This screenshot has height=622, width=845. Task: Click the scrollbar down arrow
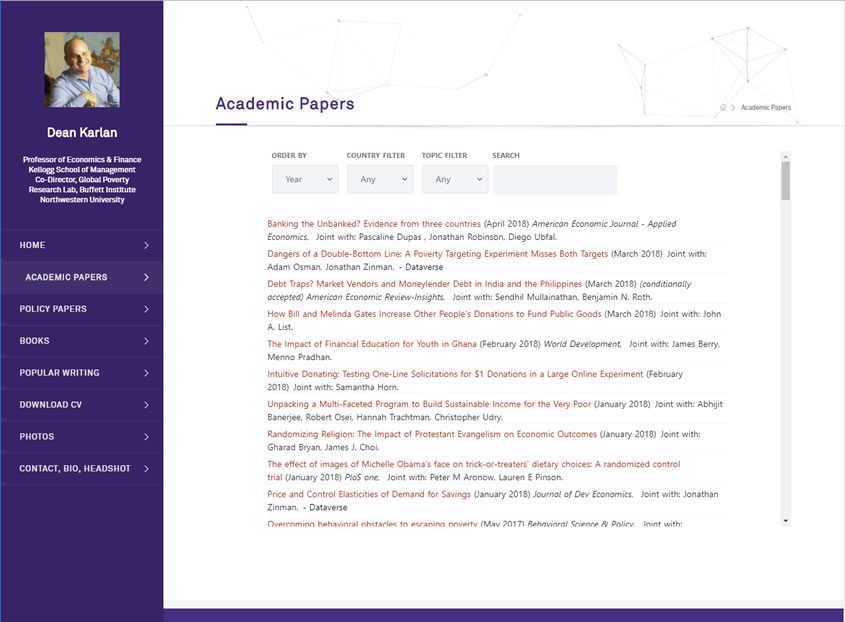coord(785,521)
